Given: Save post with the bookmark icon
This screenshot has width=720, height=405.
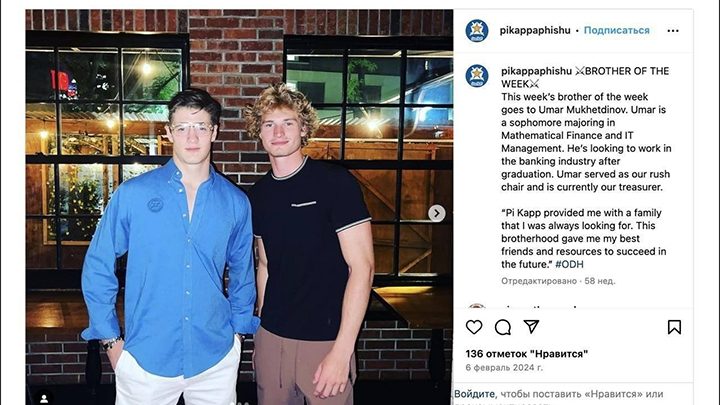Looking at the screenshot, I should click(x=674, y=327).
